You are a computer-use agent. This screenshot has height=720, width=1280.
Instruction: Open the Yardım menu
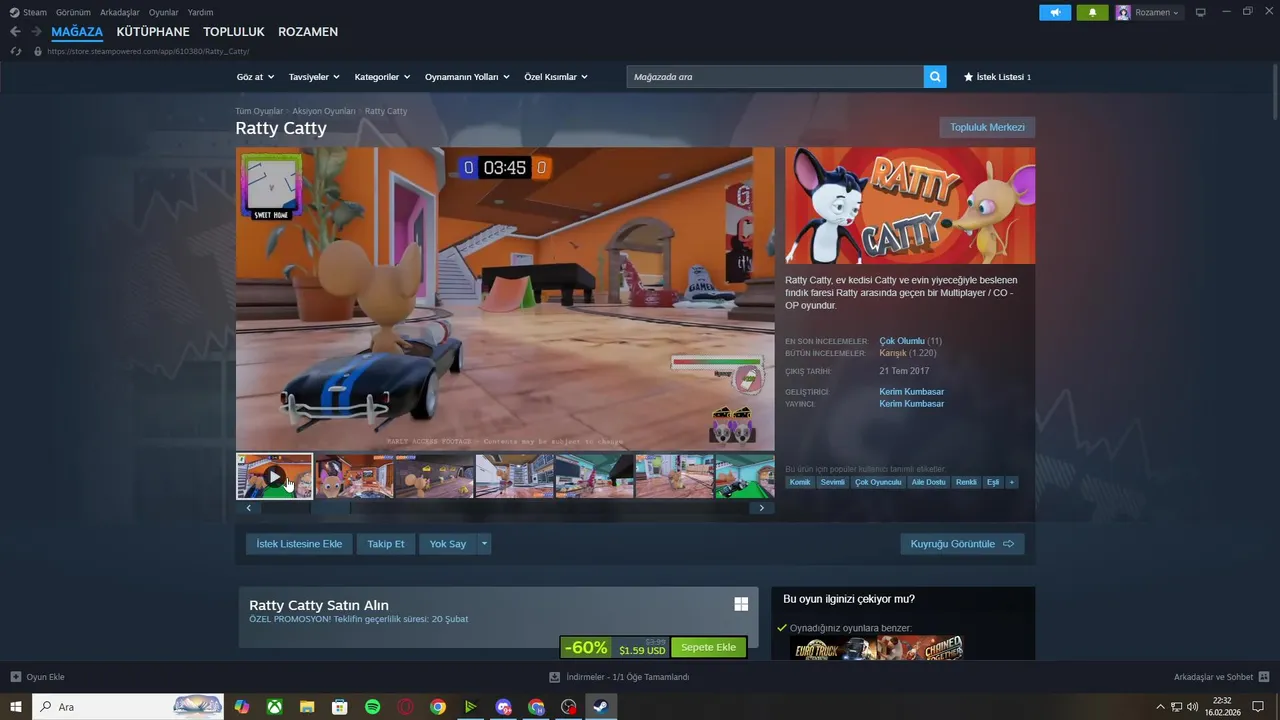click(x=200, y=12)
